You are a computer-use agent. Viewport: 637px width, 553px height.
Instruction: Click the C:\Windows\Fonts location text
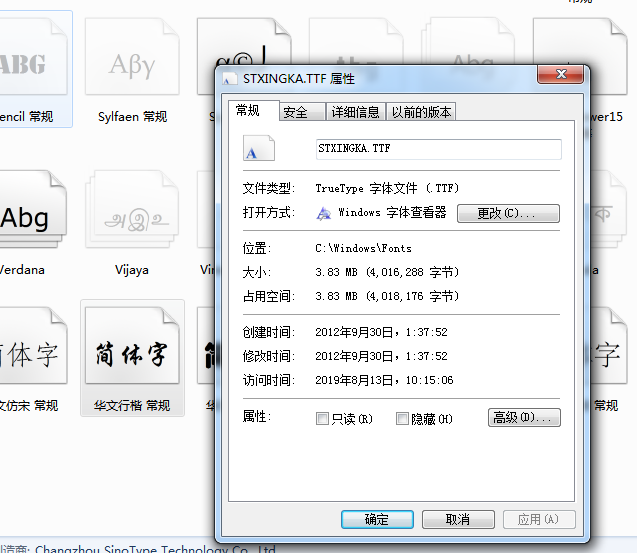[x=364, y=248]
